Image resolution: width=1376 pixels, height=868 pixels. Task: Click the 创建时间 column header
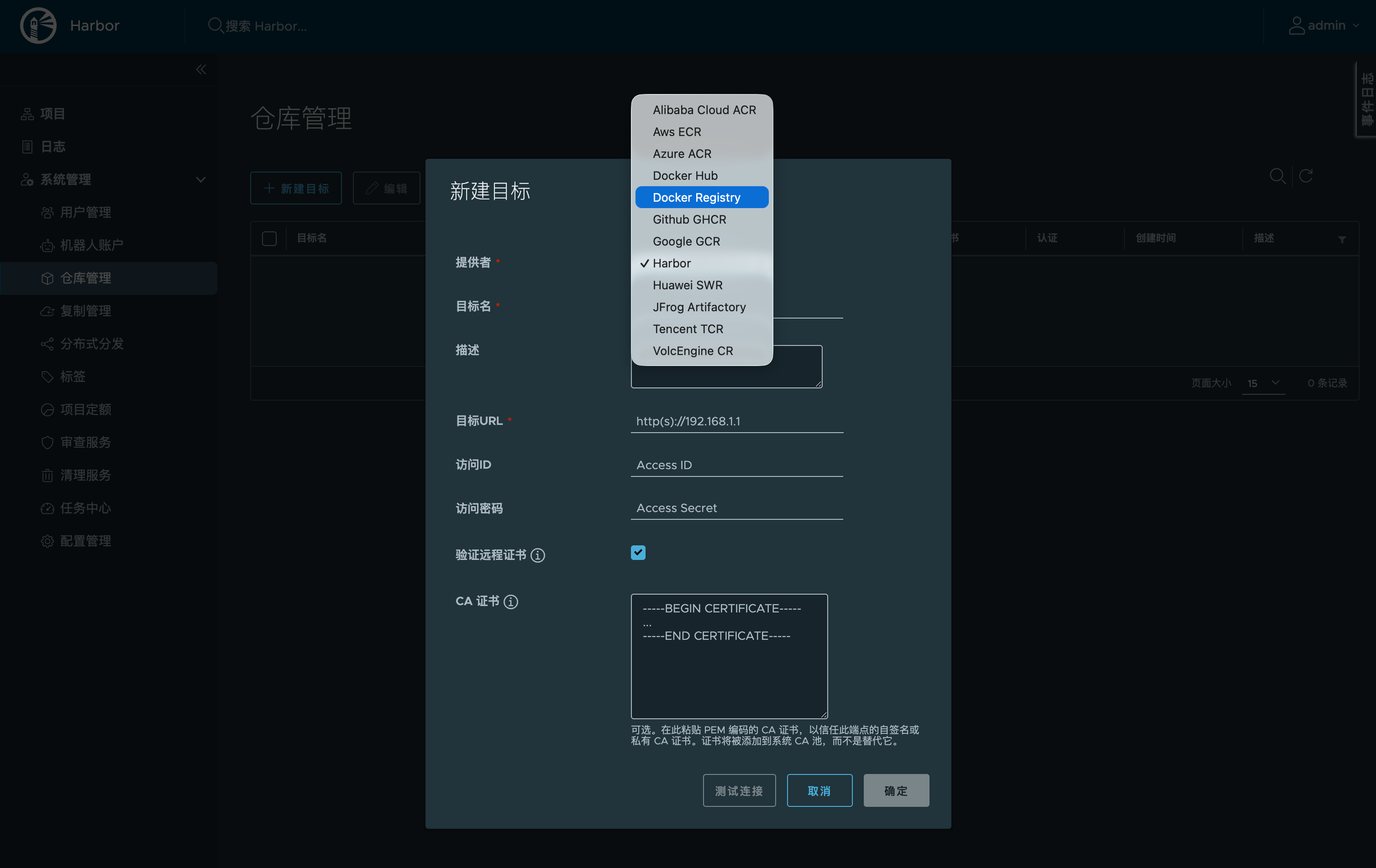[x=1155, y=238]
